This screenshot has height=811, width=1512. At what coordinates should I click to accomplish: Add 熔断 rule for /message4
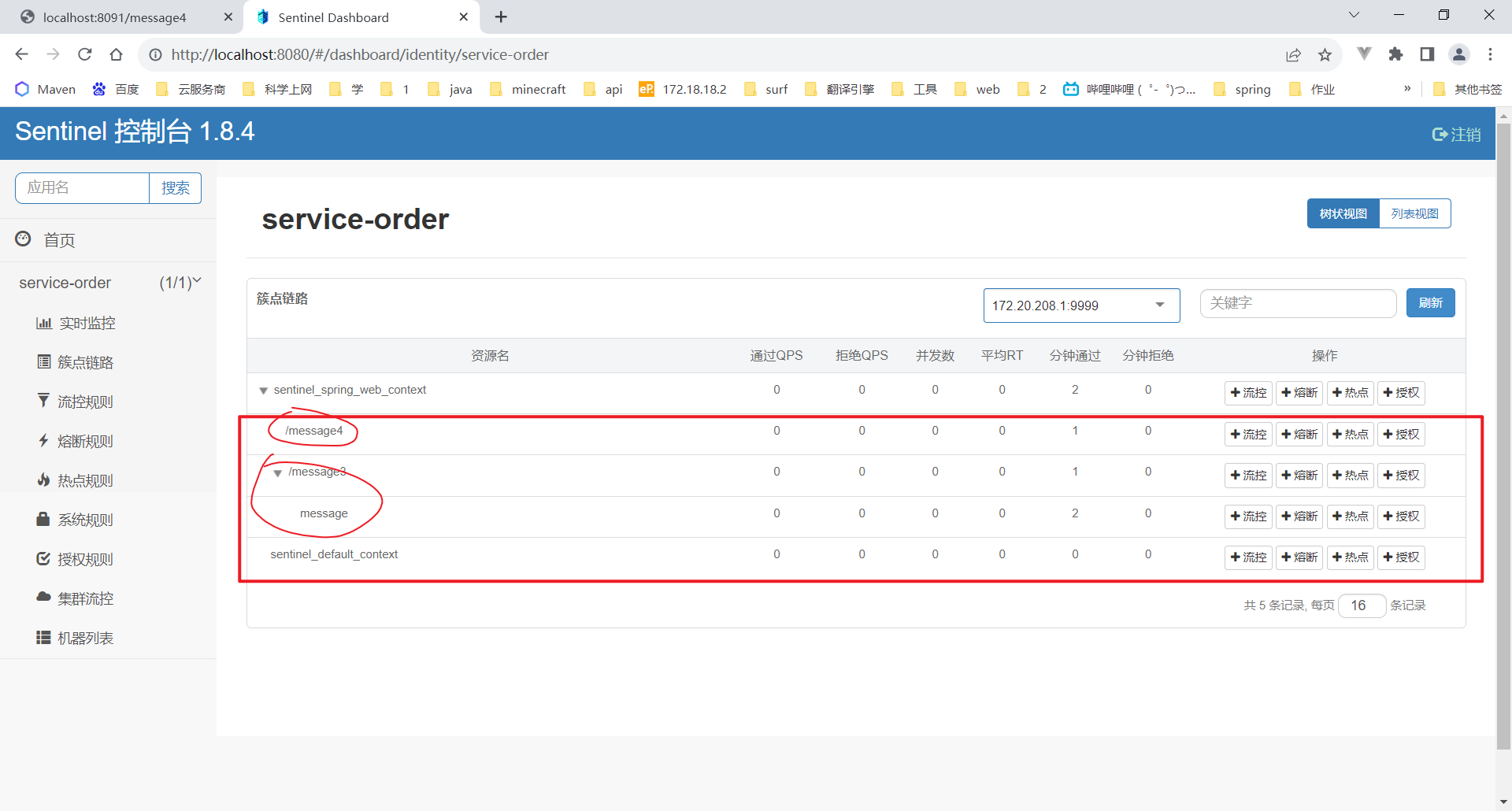[x=1299, y=435]
